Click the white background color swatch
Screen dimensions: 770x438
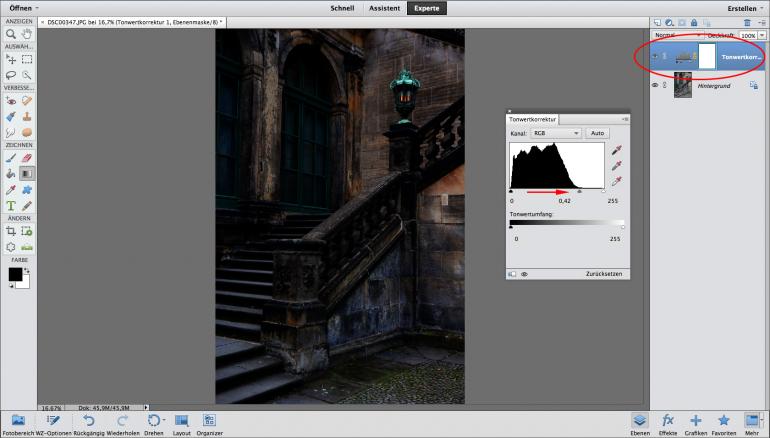coord(26,284)
